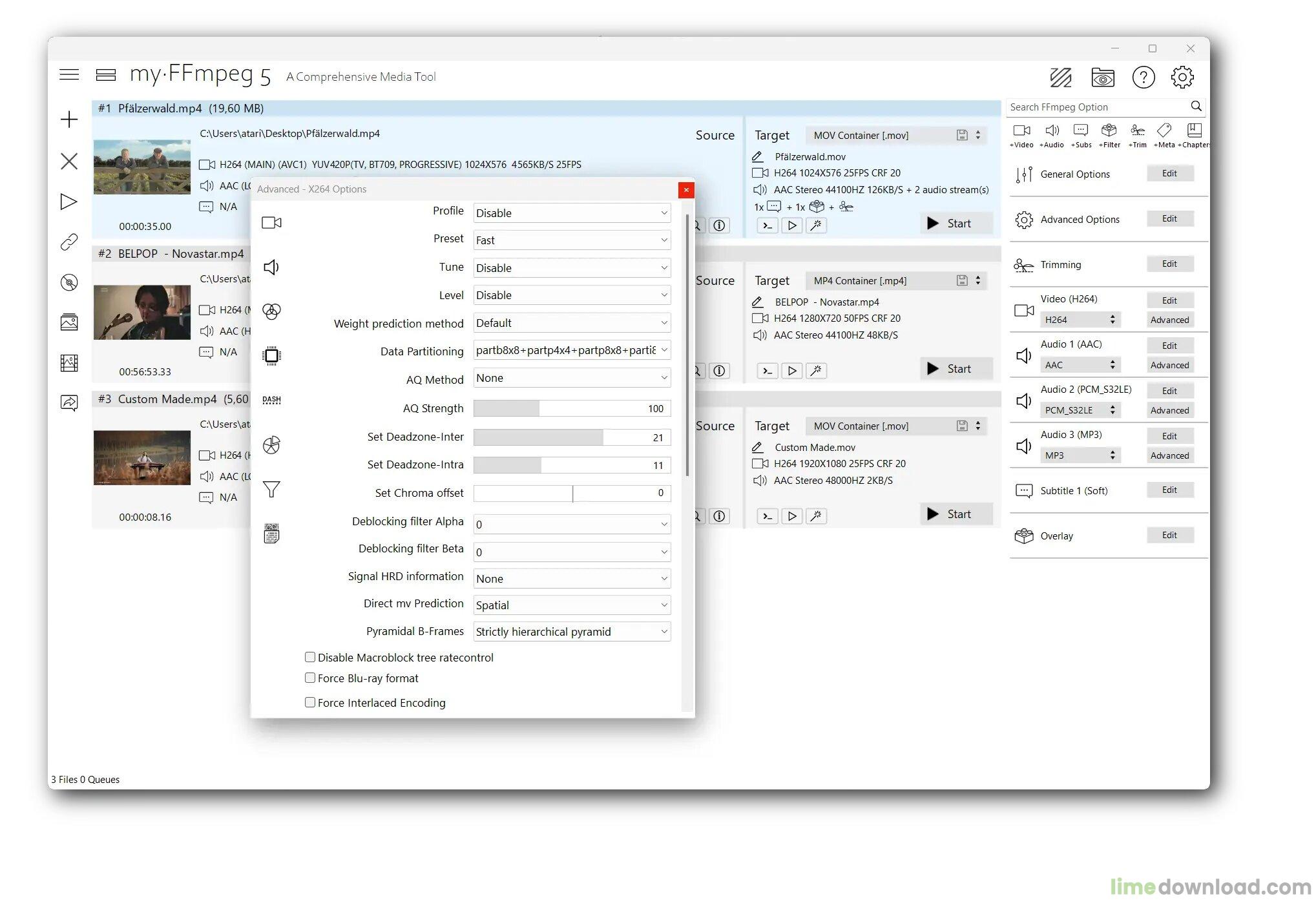Open the filter funnel section in dialog
The image size is (1316, 907).
[x=271, y=490]
